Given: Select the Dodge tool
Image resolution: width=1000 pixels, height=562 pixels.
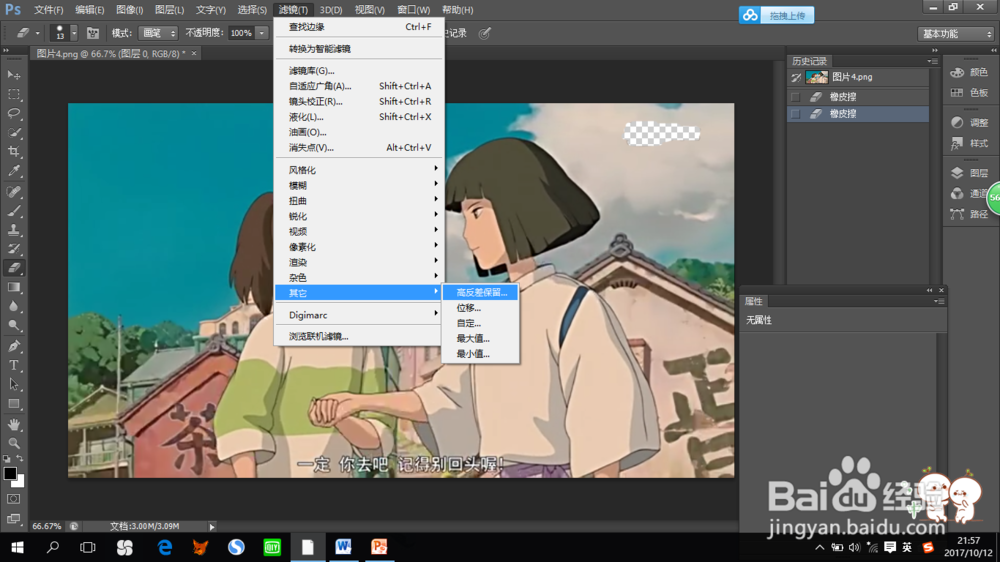Looking at the screenshot, I should 13,325.
